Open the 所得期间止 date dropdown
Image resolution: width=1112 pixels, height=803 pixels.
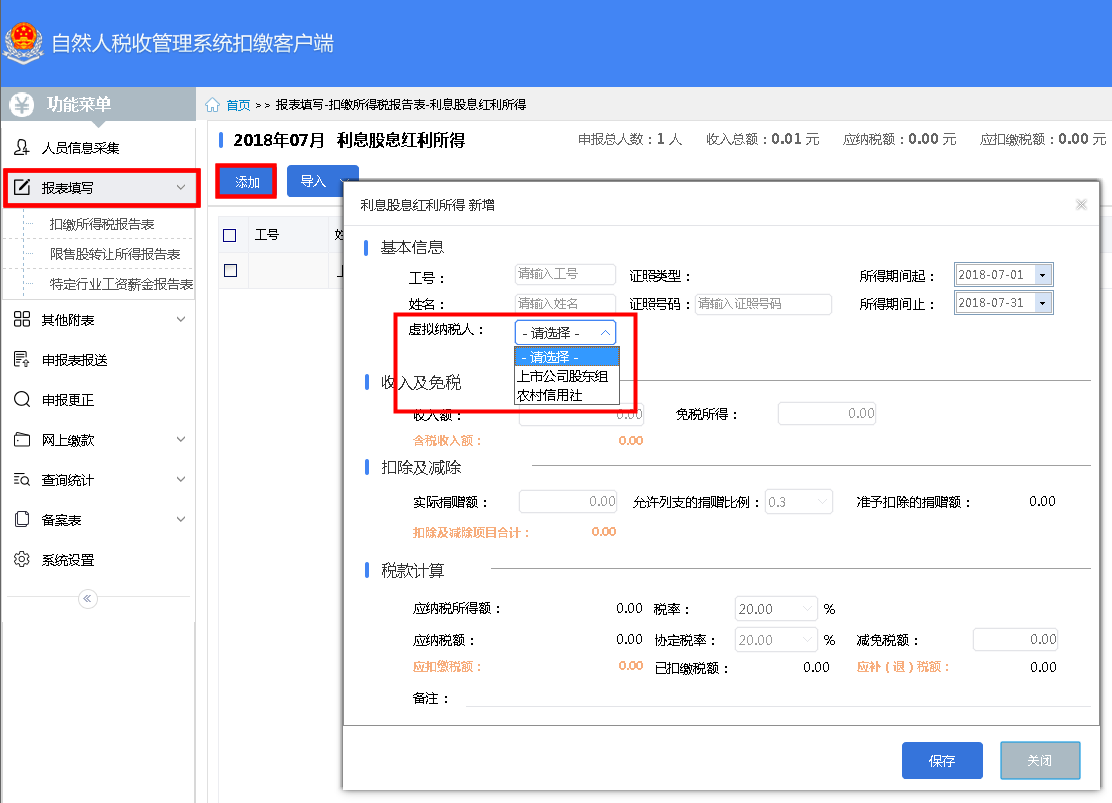pyautogui.click(x=1043, y=303)
